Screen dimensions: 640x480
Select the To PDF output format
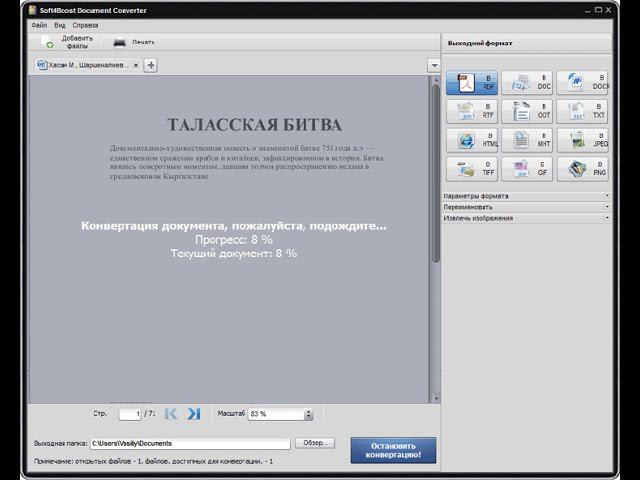point(471,83)
